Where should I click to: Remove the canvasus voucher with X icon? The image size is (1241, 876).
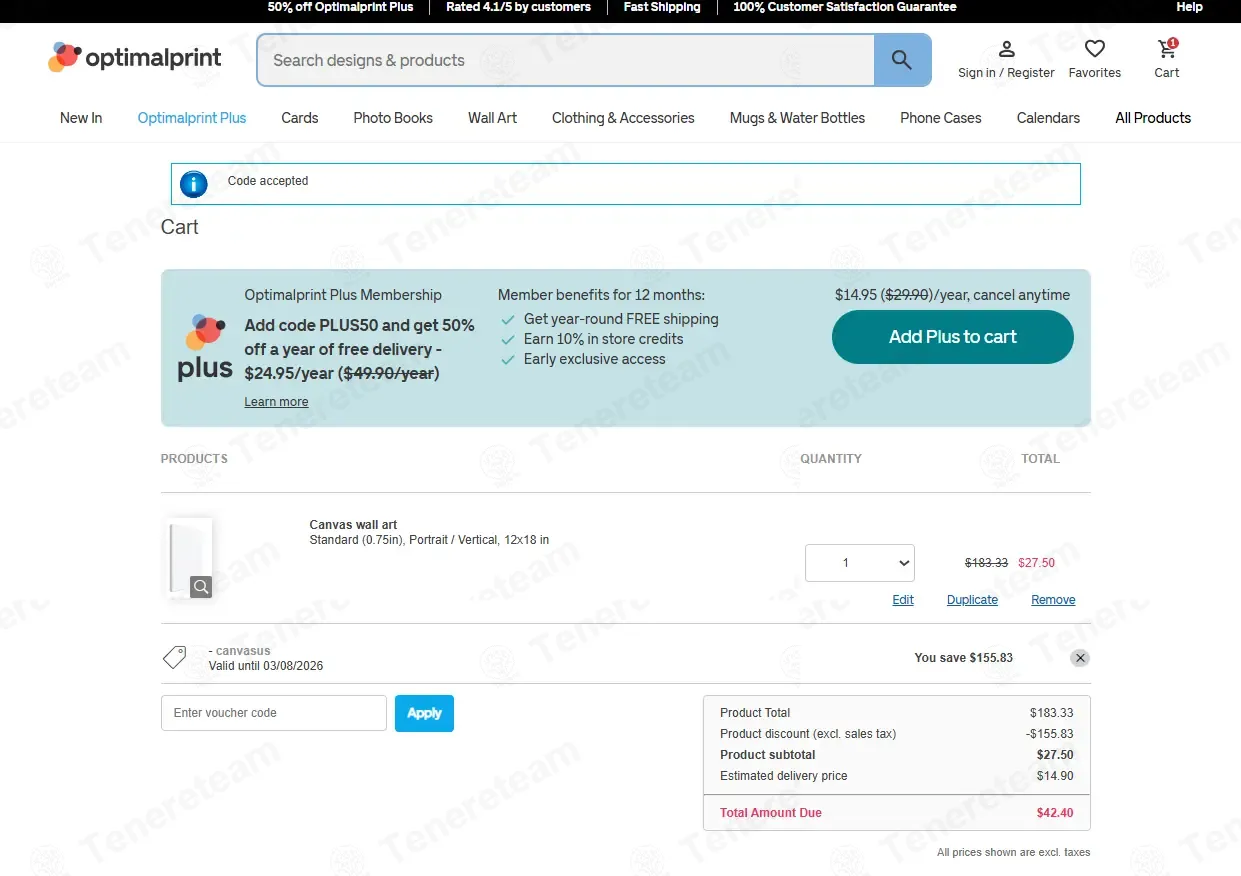[x=1080, y=658]
